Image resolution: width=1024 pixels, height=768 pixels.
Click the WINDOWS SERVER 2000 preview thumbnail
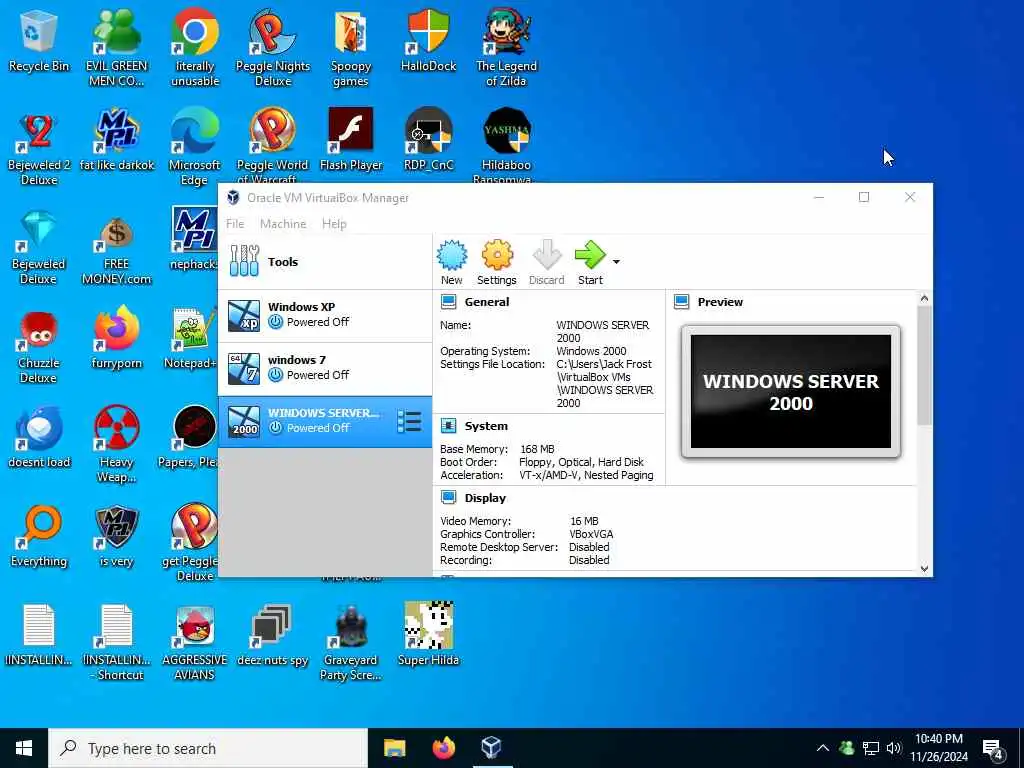[x=791, y=392]
